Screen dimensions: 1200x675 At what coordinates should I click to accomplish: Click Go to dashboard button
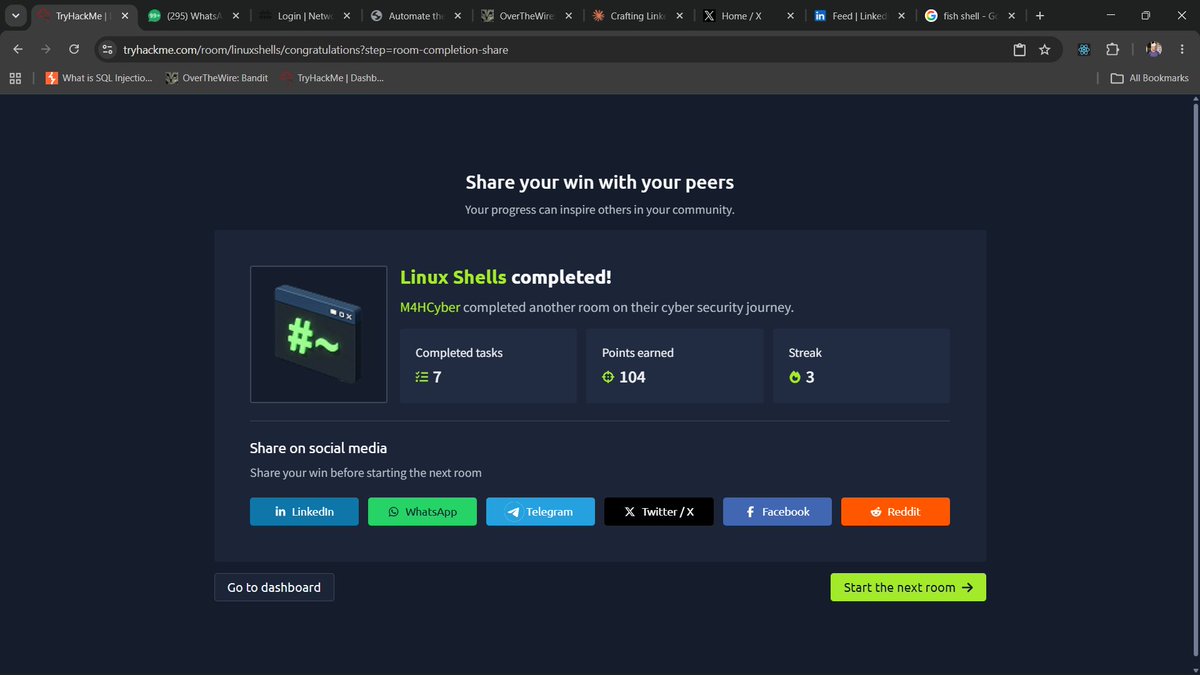274,587
